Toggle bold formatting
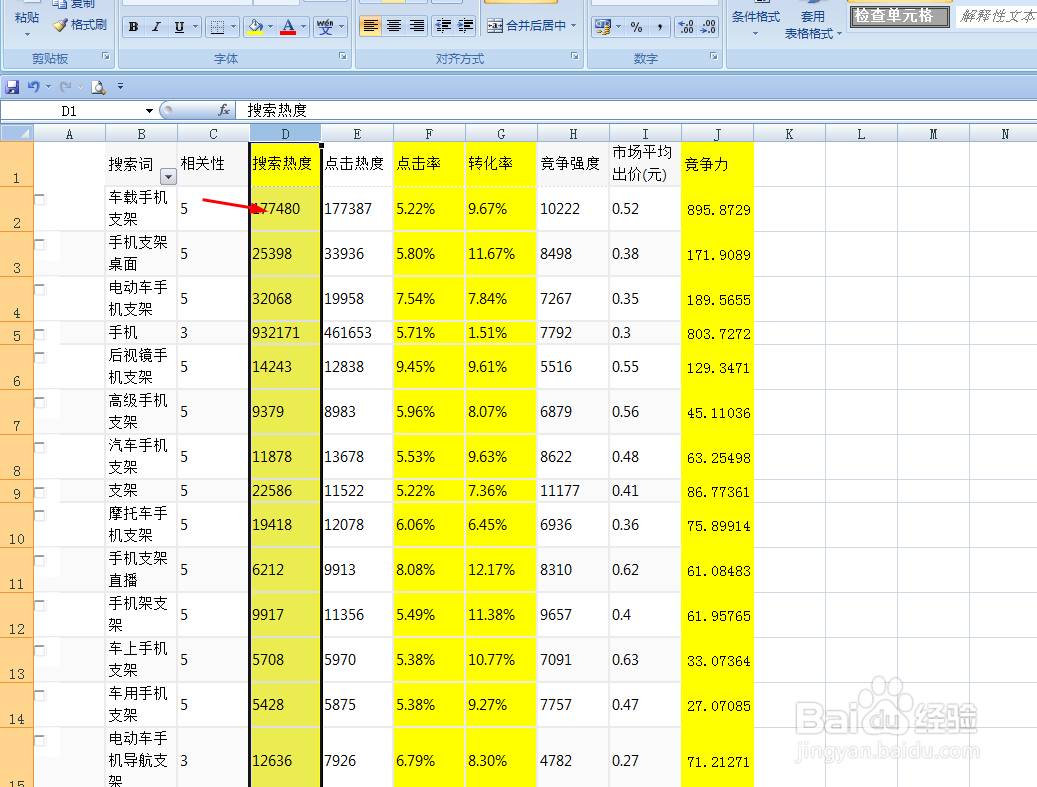Image resolution: width=1037 pixels, height=787 pixels. (135, 27)
